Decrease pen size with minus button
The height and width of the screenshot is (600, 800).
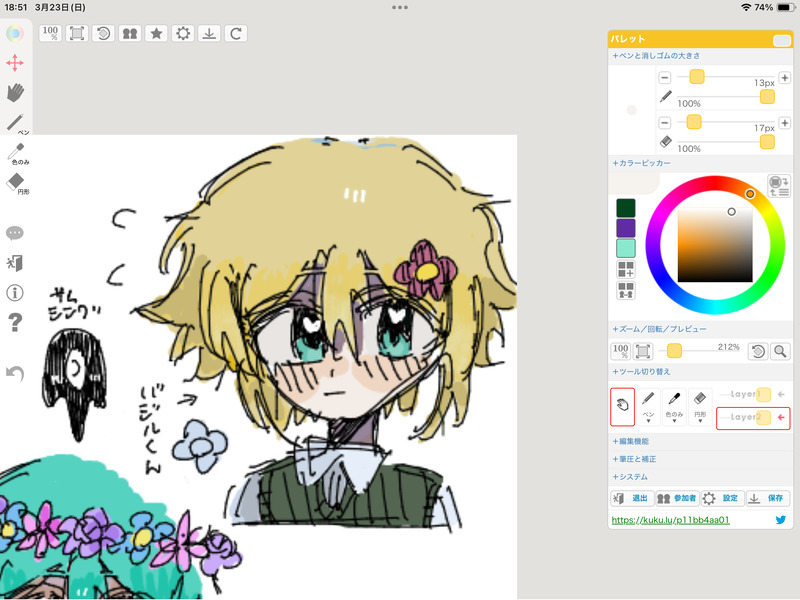(664, 78)
